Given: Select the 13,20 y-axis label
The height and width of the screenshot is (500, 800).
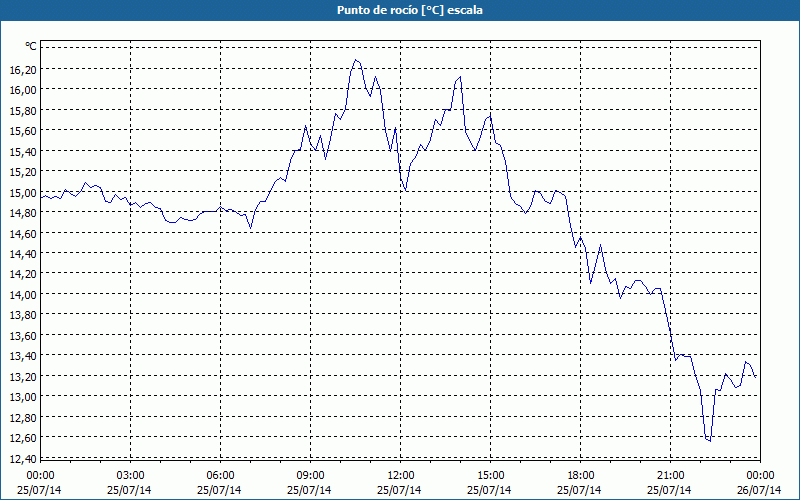Looking at the screenshot, I should [x=23, y=377].
